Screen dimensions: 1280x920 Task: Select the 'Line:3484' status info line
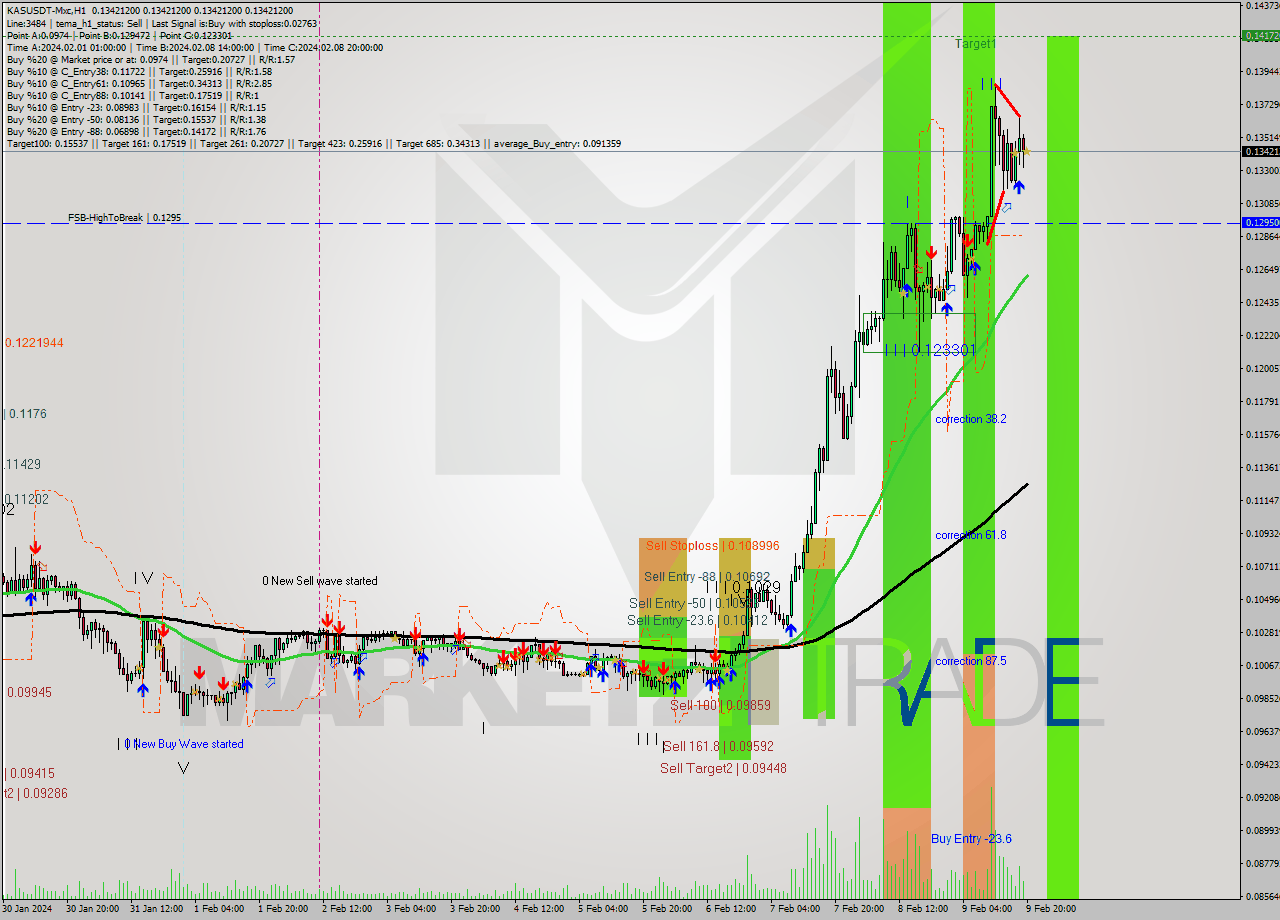click(x=161, y=23)
